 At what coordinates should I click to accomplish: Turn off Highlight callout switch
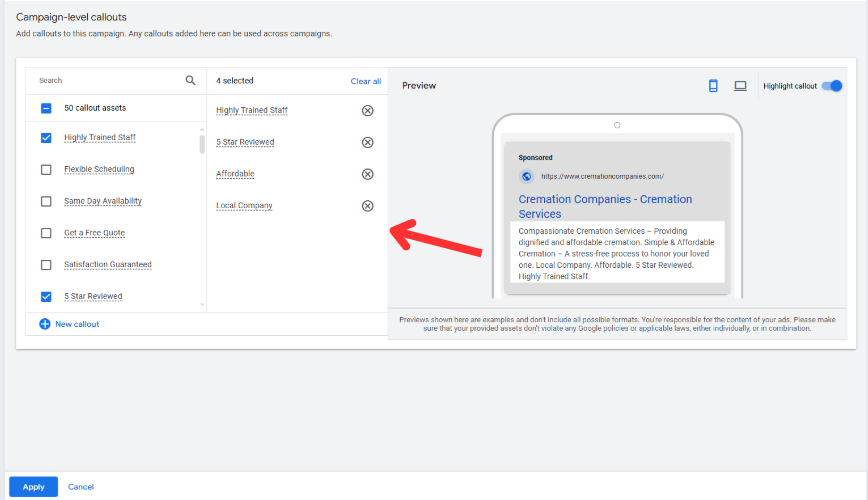click(831, 86)
